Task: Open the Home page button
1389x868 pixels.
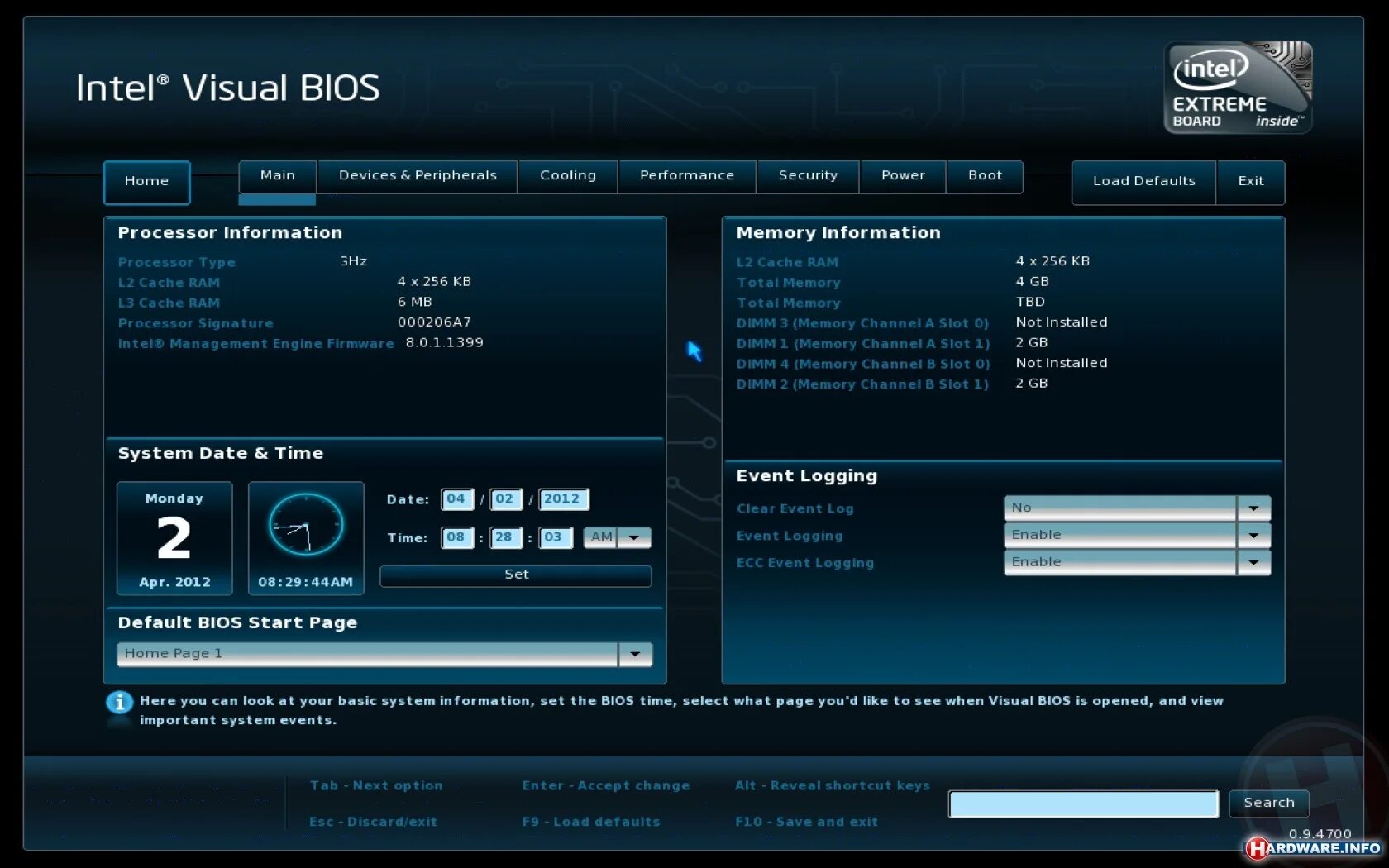Action: tap(146, 181)
